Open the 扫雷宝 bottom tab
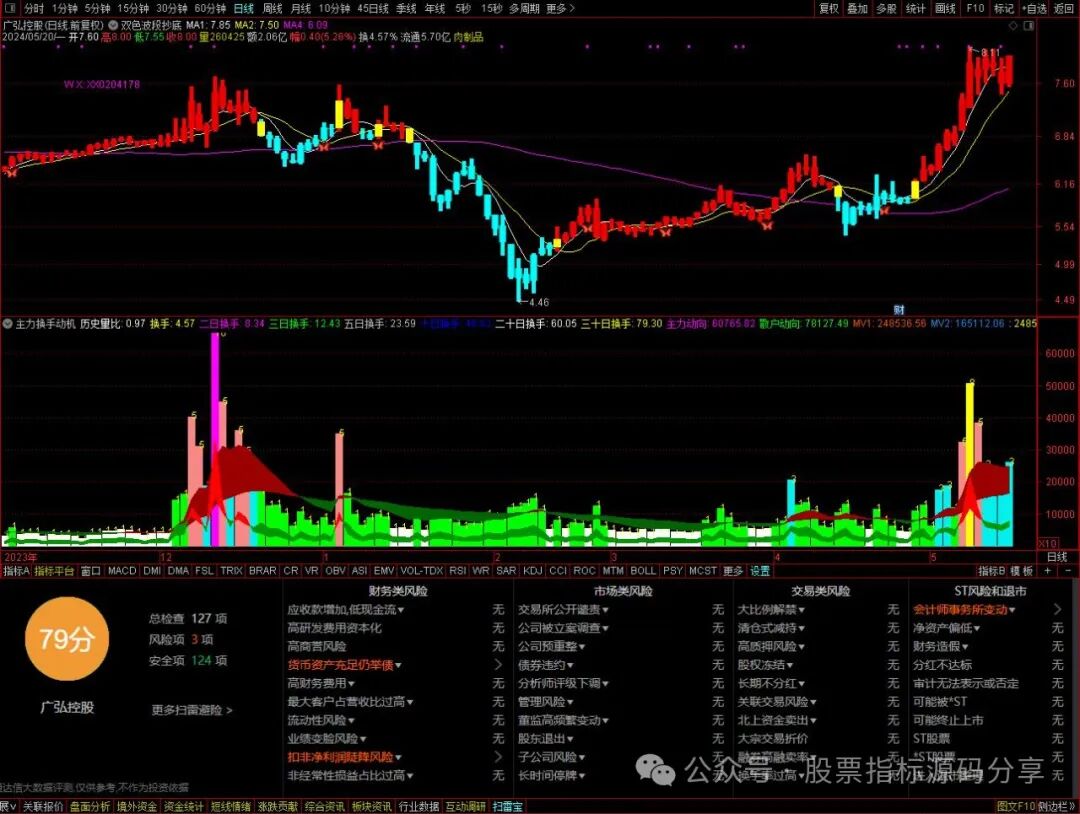1080x814 pixels. pyautogui.click(x=508, y=806)
